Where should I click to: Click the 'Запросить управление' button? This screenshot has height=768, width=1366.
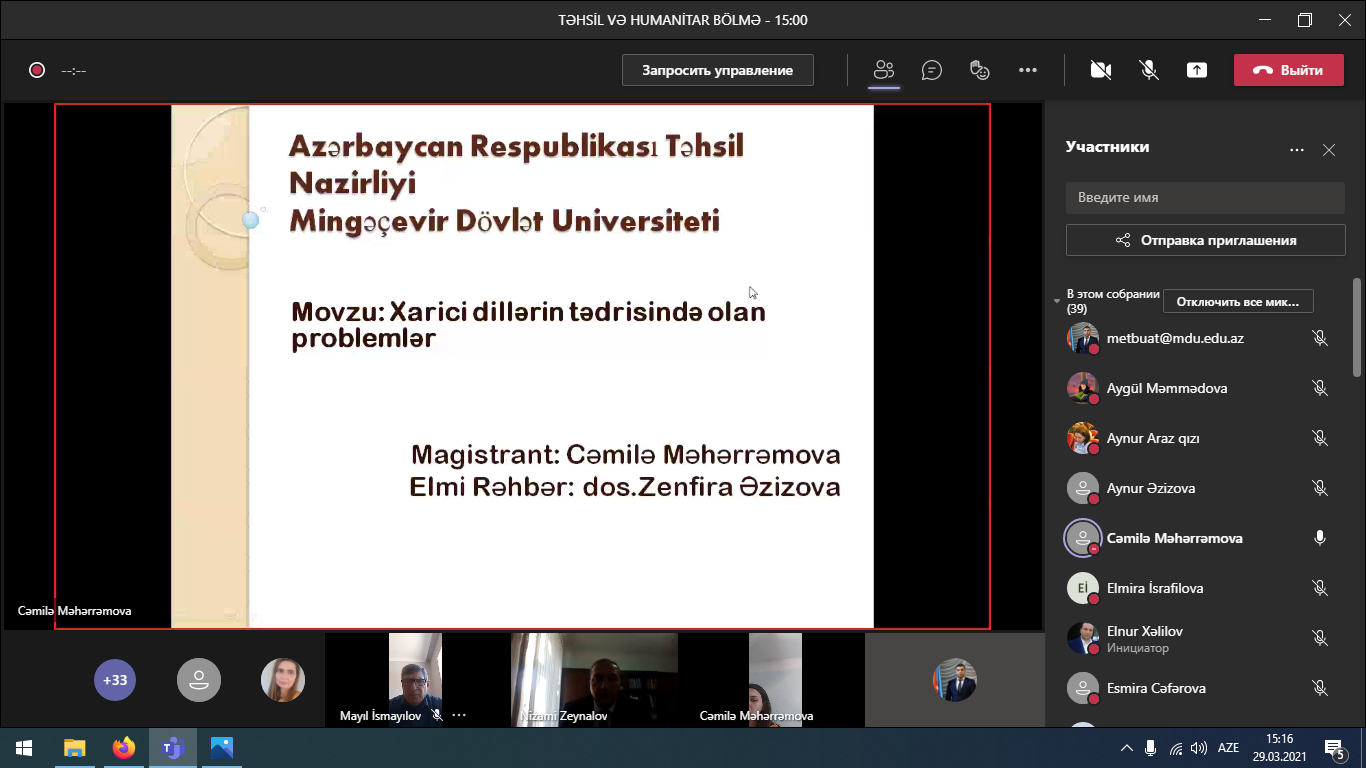click(x=717, y=70)
